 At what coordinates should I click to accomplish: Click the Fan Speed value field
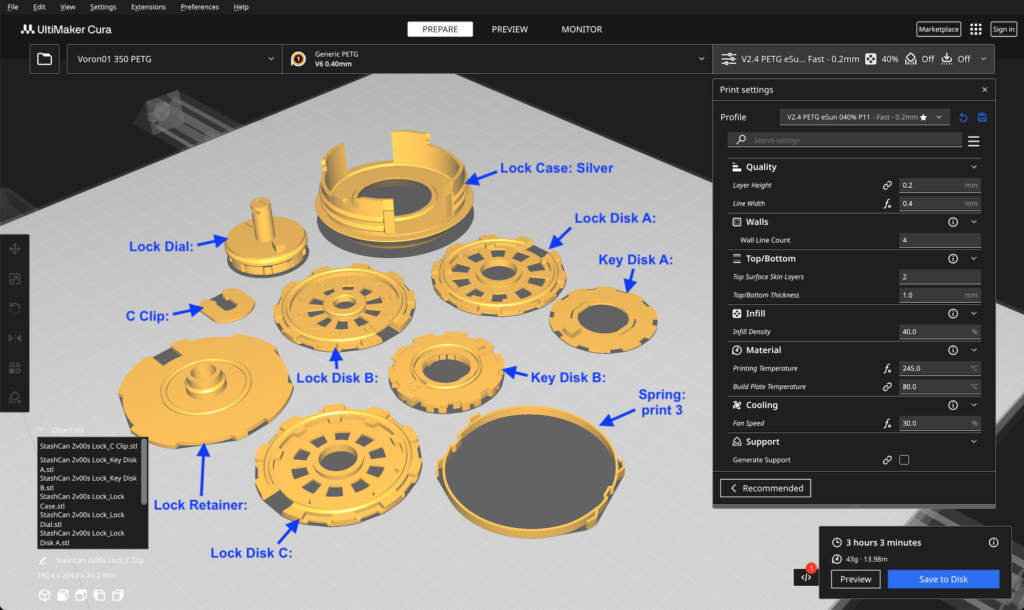940,423
